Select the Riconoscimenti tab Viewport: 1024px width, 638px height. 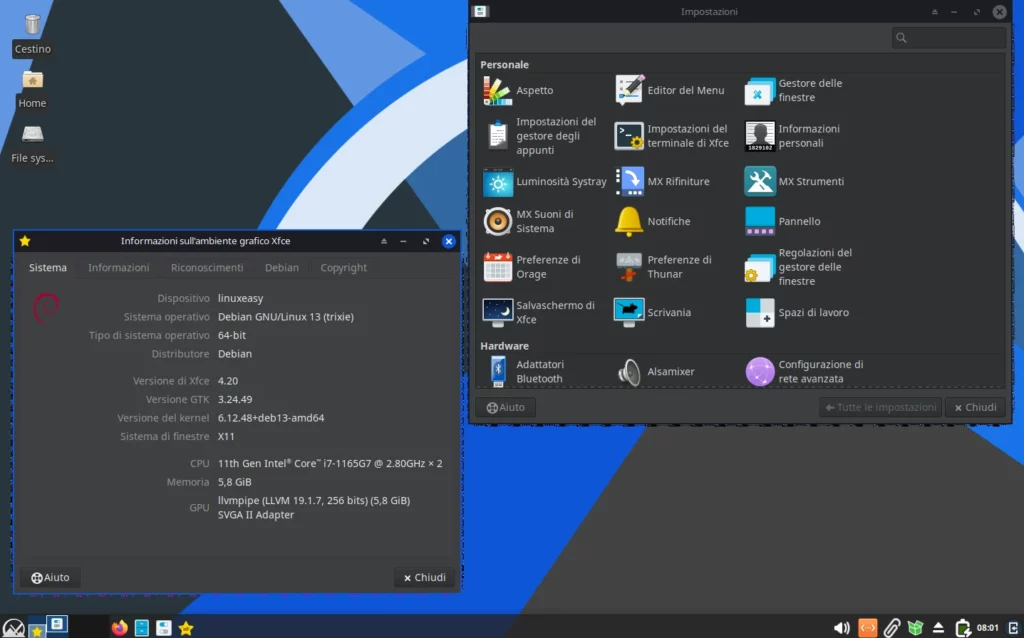[207, 267]
